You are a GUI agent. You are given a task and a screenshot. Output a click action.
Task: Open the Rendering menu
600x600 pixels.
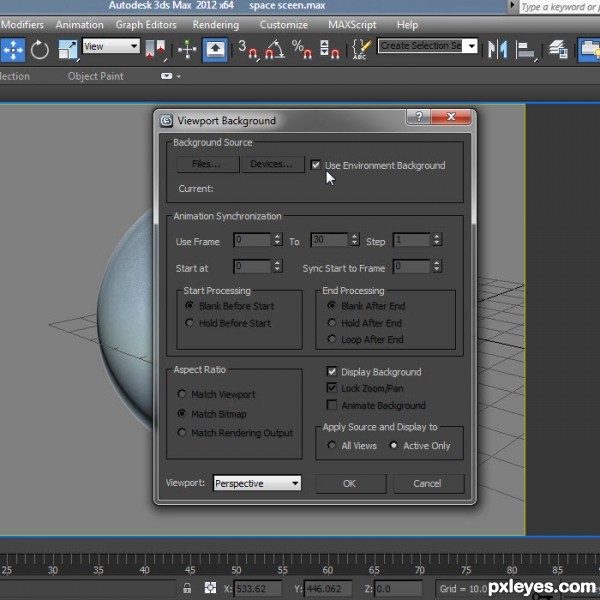(216, 25)
